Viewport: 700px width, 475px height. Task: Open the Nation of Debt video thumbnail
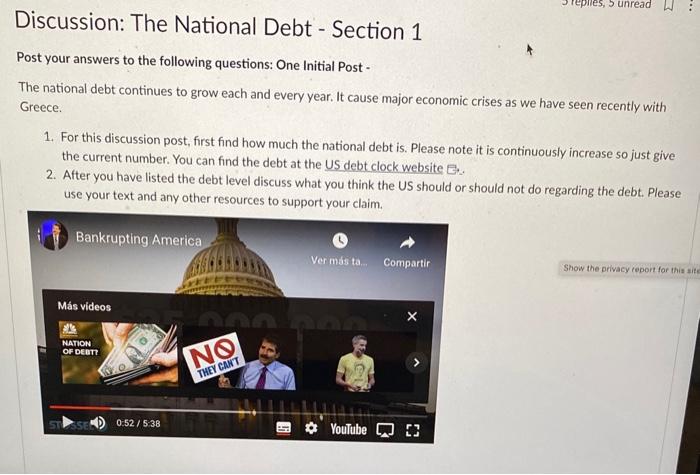118,353
